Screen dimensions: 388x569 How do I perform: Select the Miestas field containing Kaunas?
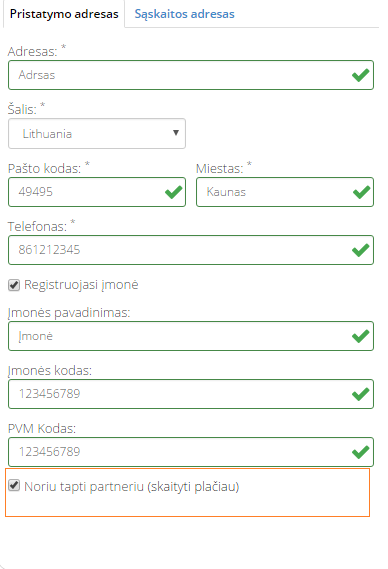coord(285,192)
